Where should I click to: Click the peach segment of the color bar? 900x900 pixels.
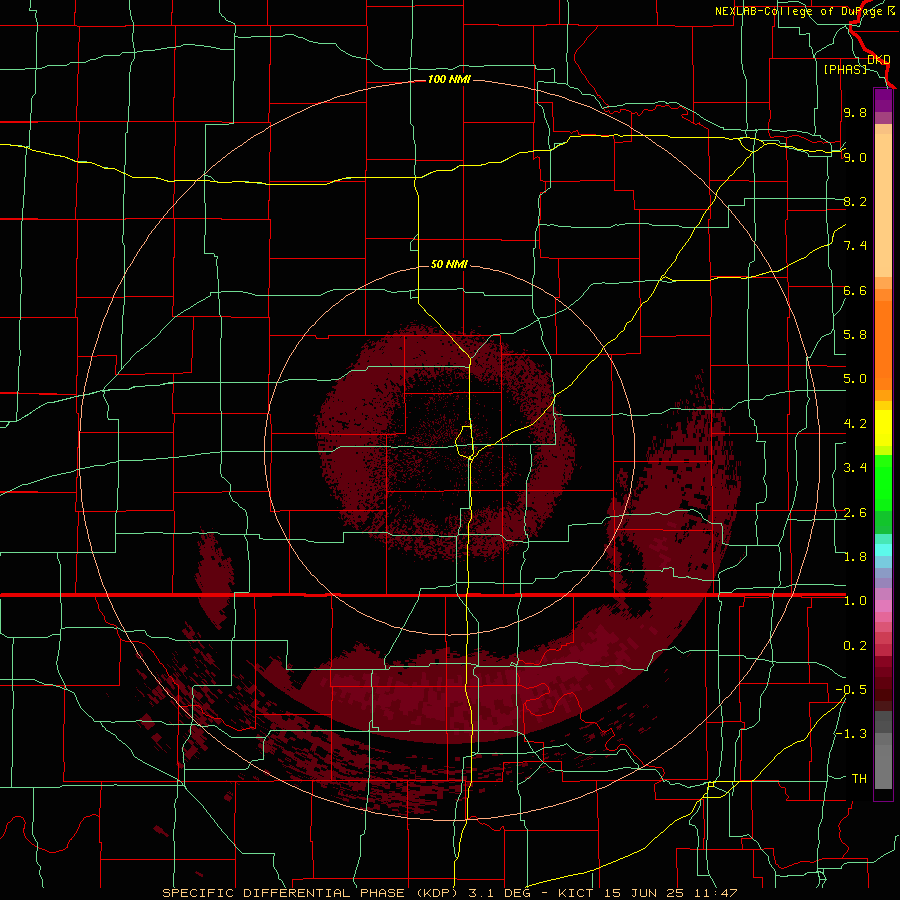click(883, 205)
